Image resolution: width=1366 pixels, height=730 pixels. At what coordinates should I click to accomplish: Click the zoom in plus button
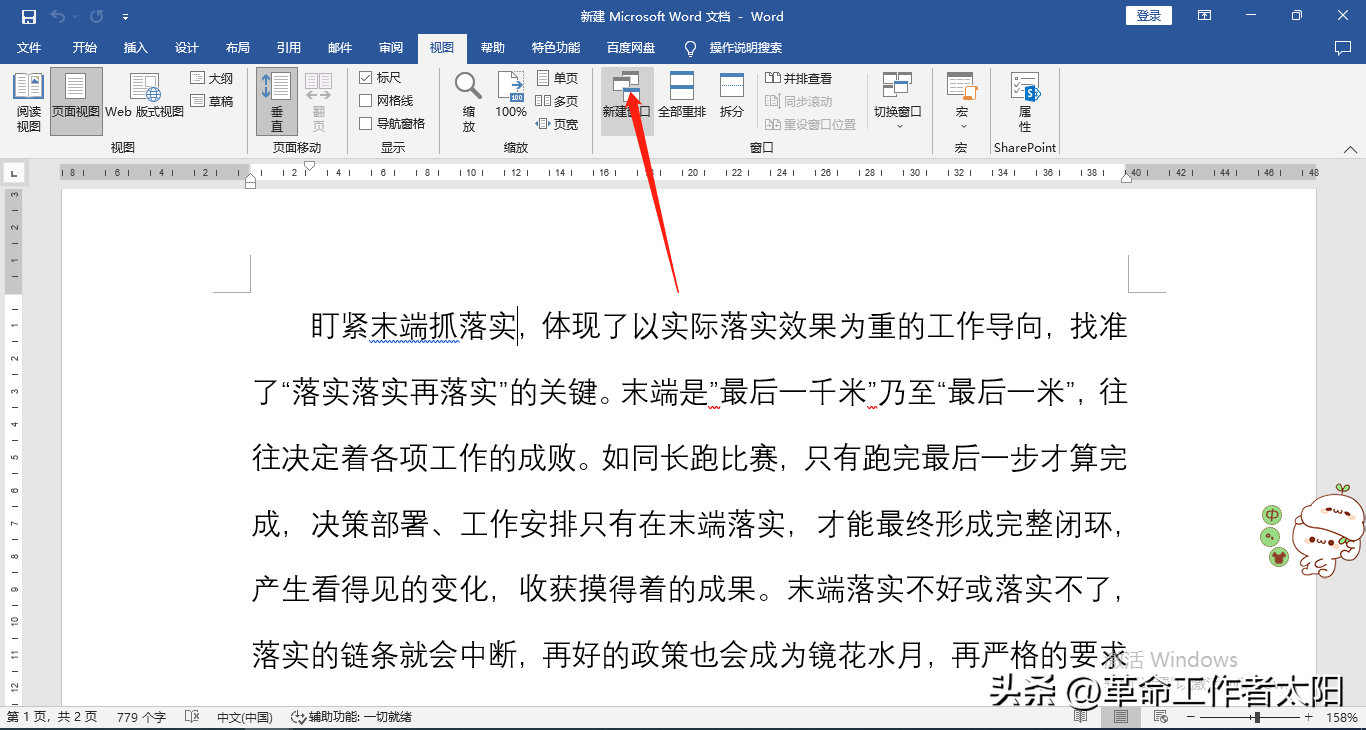pyautogui.click(x=1308, y=717)
